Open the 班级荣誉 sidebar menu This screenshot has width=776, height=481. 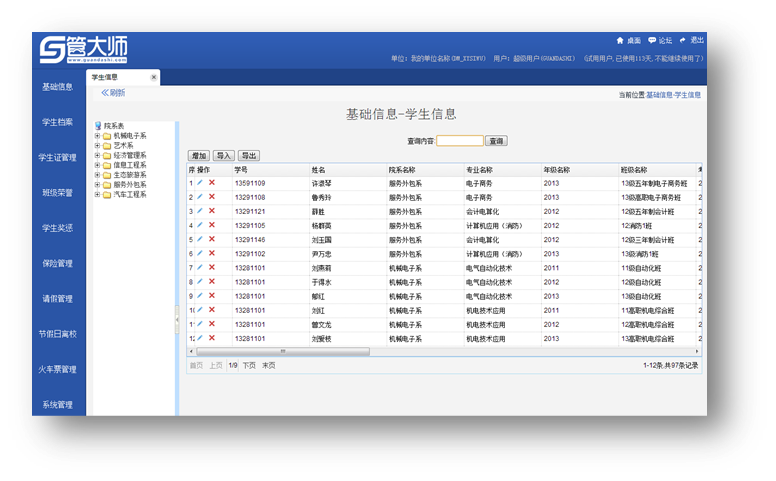coord(57,193)
